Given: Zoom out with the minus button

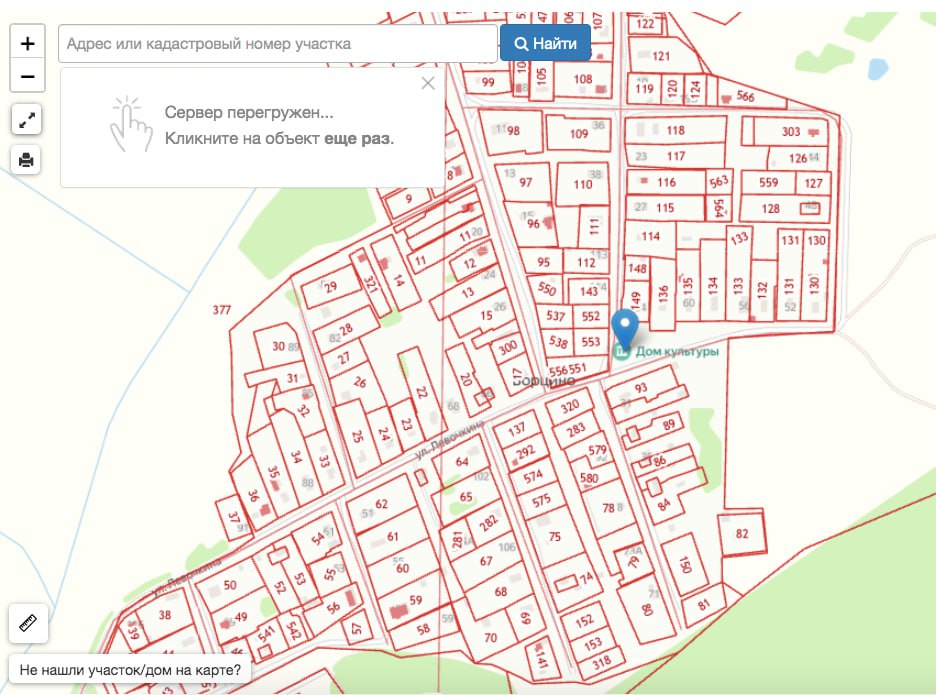Looking at the screenshot, I should [27, 76].
